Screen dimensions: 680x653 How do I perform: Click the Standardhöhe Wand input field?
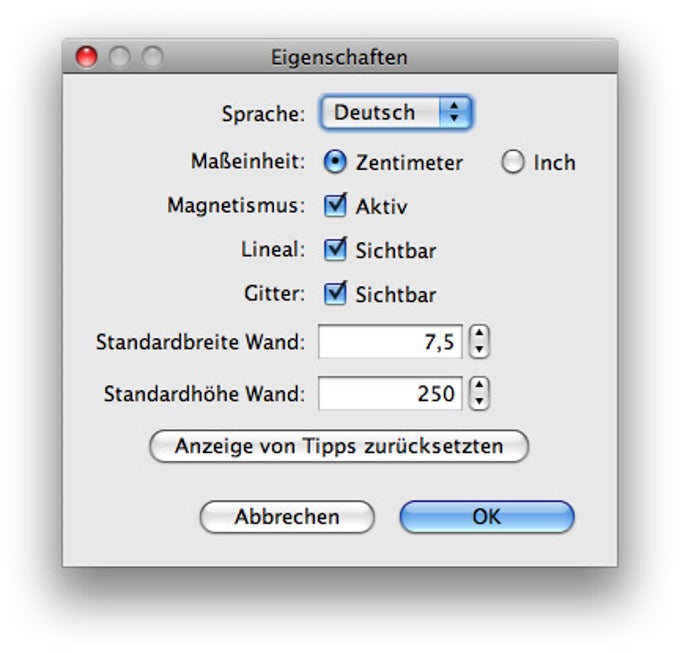(x=390, y=393)
